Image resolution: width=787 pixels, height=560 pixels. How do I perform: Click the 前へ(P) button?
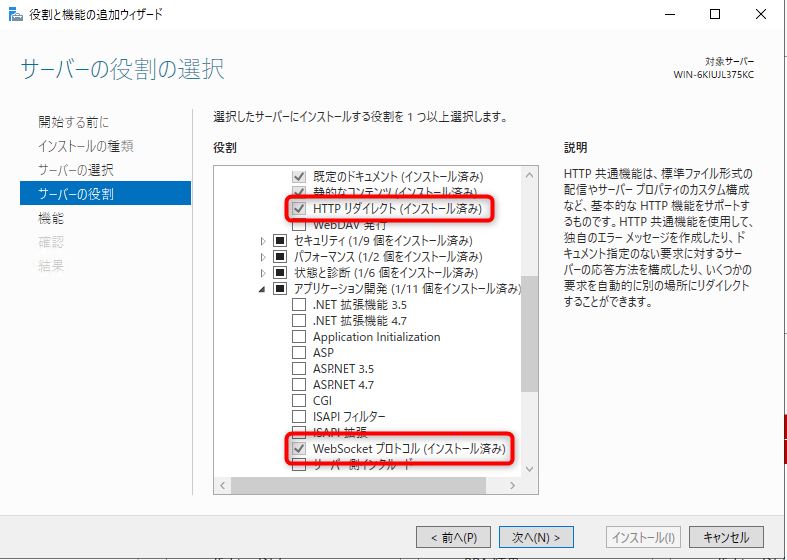pyautogui.click(x=453, y=537)
